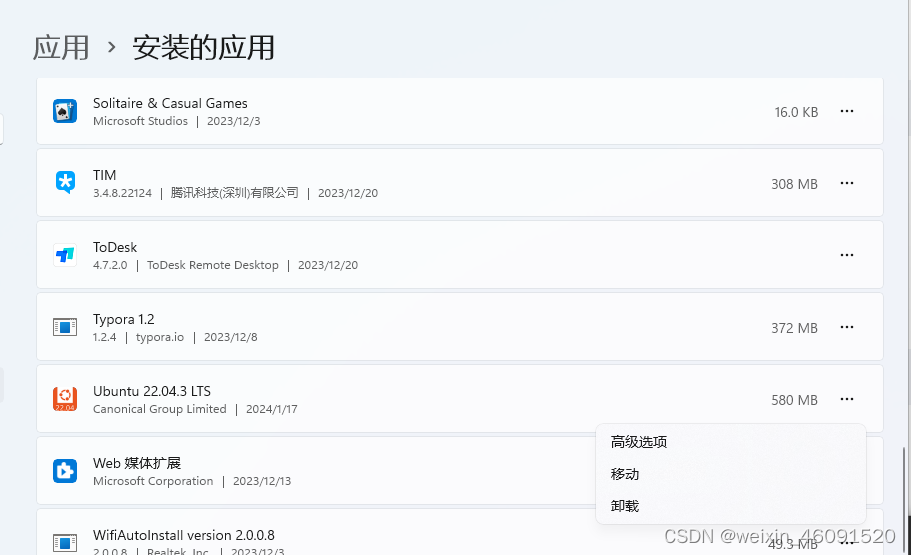The width and height of the screenshot is (911, 555).
Task: Click the Web 媒体扩展 app icon
Action: pyautogui.click(x=65, y=471)
